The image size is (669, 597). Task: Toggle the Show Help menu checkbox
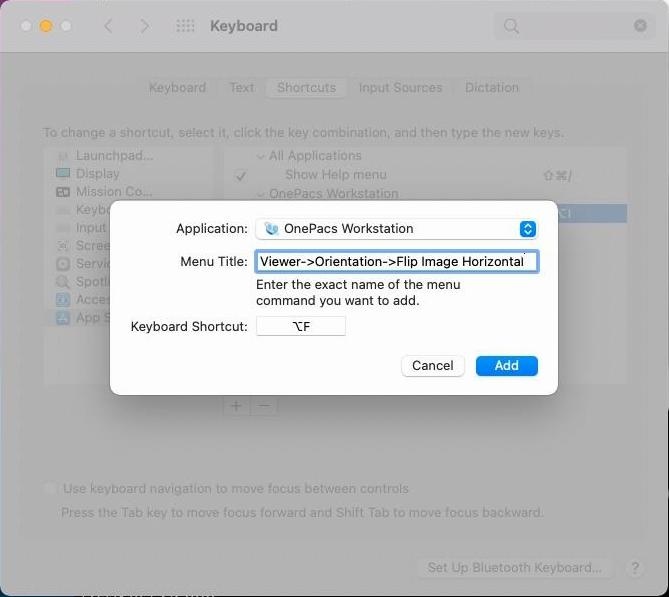click(241, 175)
